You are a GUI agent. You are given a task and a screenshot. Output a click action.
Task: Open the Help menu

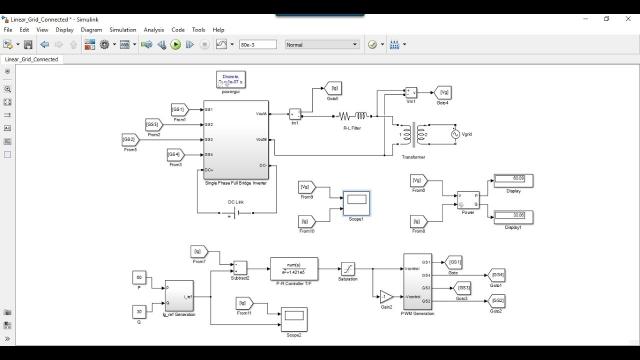click(x=218, y=30)
